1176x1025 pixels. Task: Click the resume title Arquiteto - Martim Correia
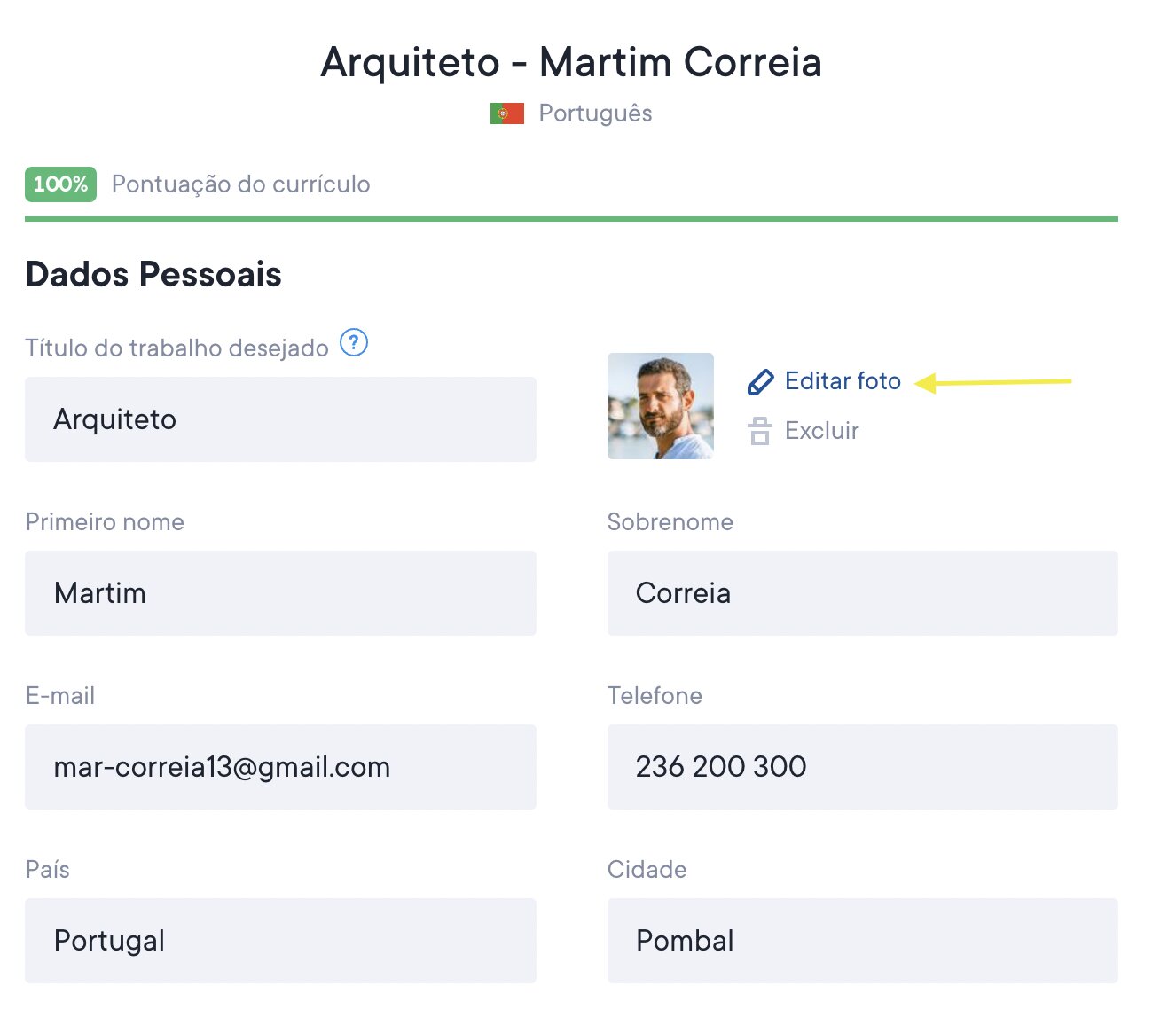click(x=571, y=62)
